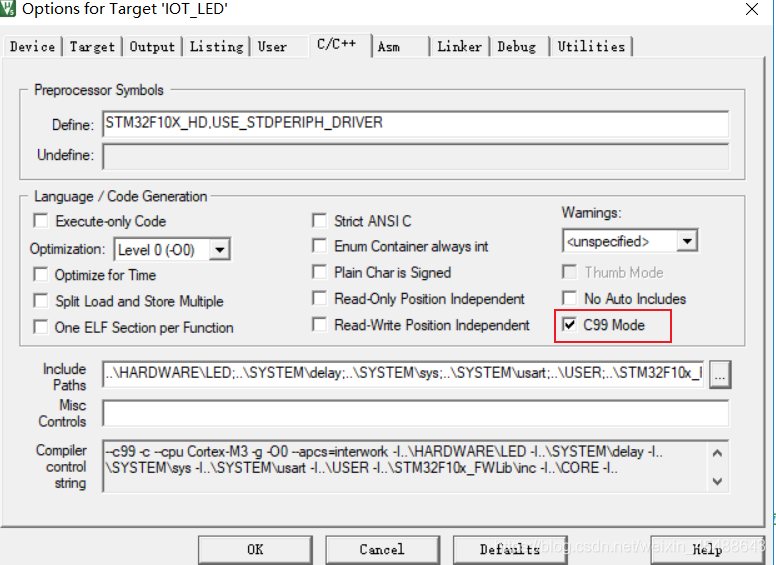This screenshot has width=776, height=565.
Task: Switch to the Listing tab
Action: (x=216, y=47)
